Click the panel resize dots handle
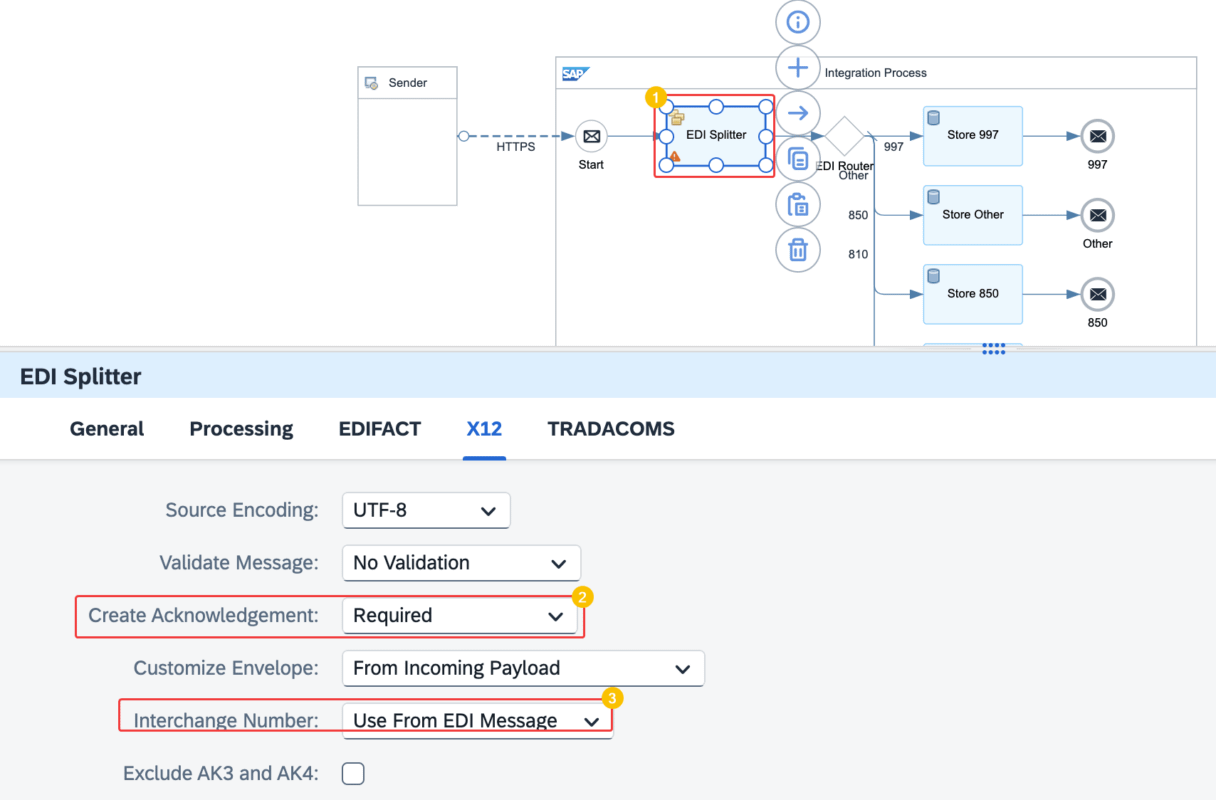This screenshot has height=800, width=1216. pyautogui.click(x=994, y=348)
